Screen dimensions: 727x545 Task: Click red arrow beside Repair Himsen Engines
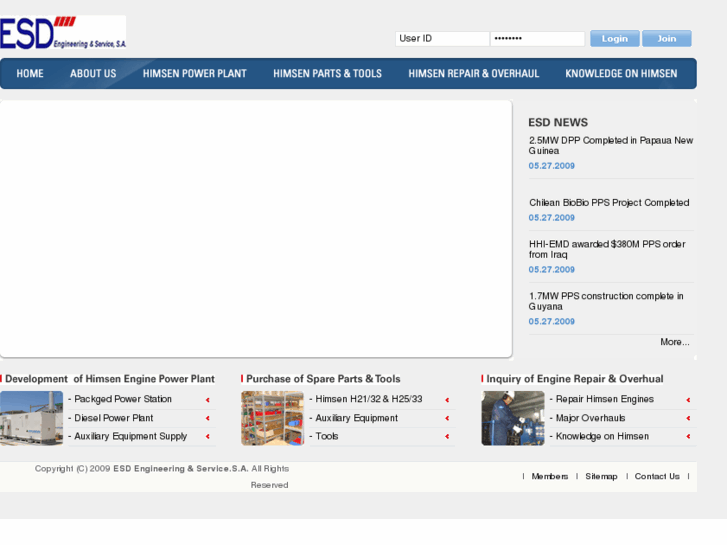tap(689, 400)
